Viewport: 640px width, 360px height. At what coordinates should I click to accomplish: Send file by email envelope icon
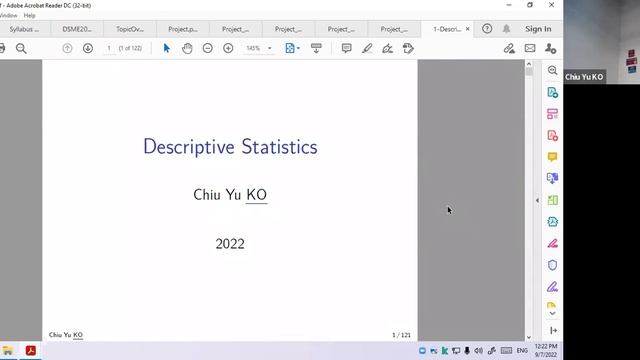point(530,48)
